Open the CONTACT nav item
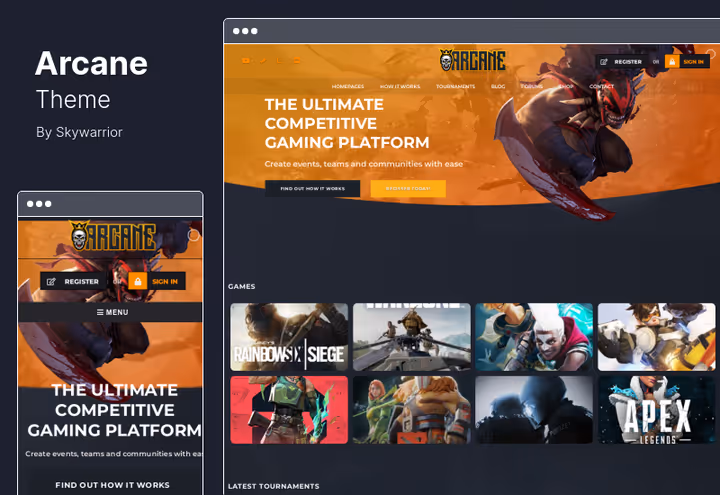Screen dimensions: 720x495 602,86
